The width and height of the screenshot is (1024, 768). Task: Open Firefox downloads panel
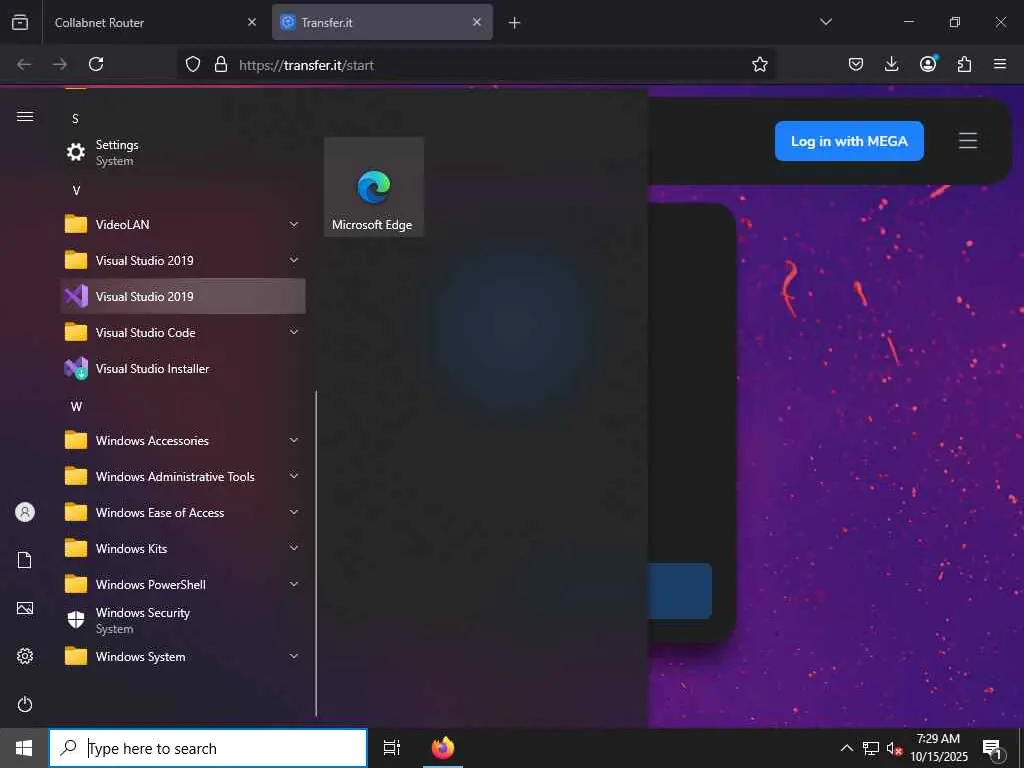coord(891,64)
